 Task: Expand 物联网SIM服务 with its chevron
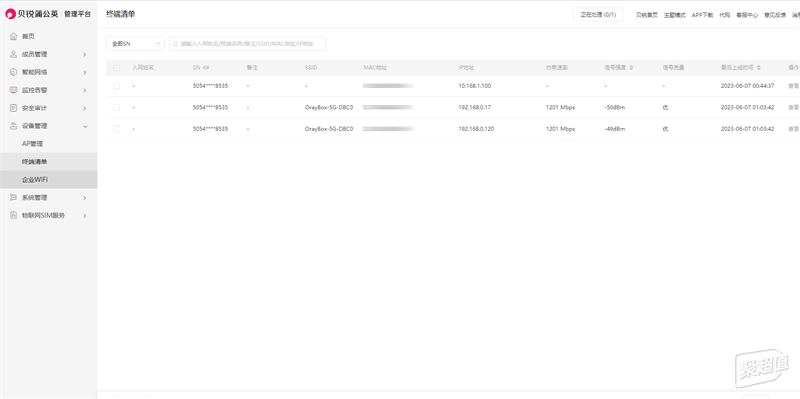(x=85, y=215)
